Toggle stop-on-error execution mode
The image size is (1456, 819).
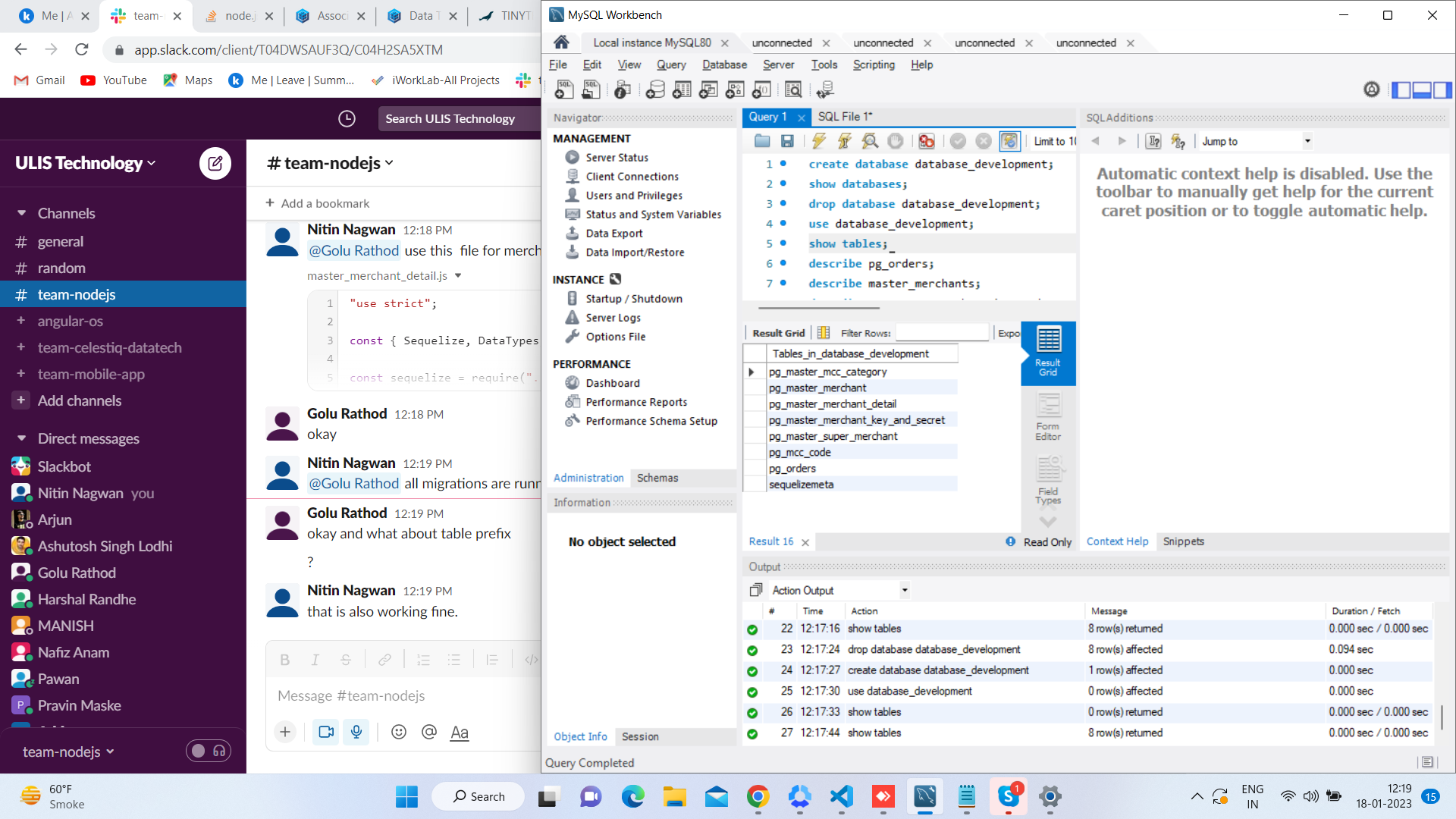(927, 141)
